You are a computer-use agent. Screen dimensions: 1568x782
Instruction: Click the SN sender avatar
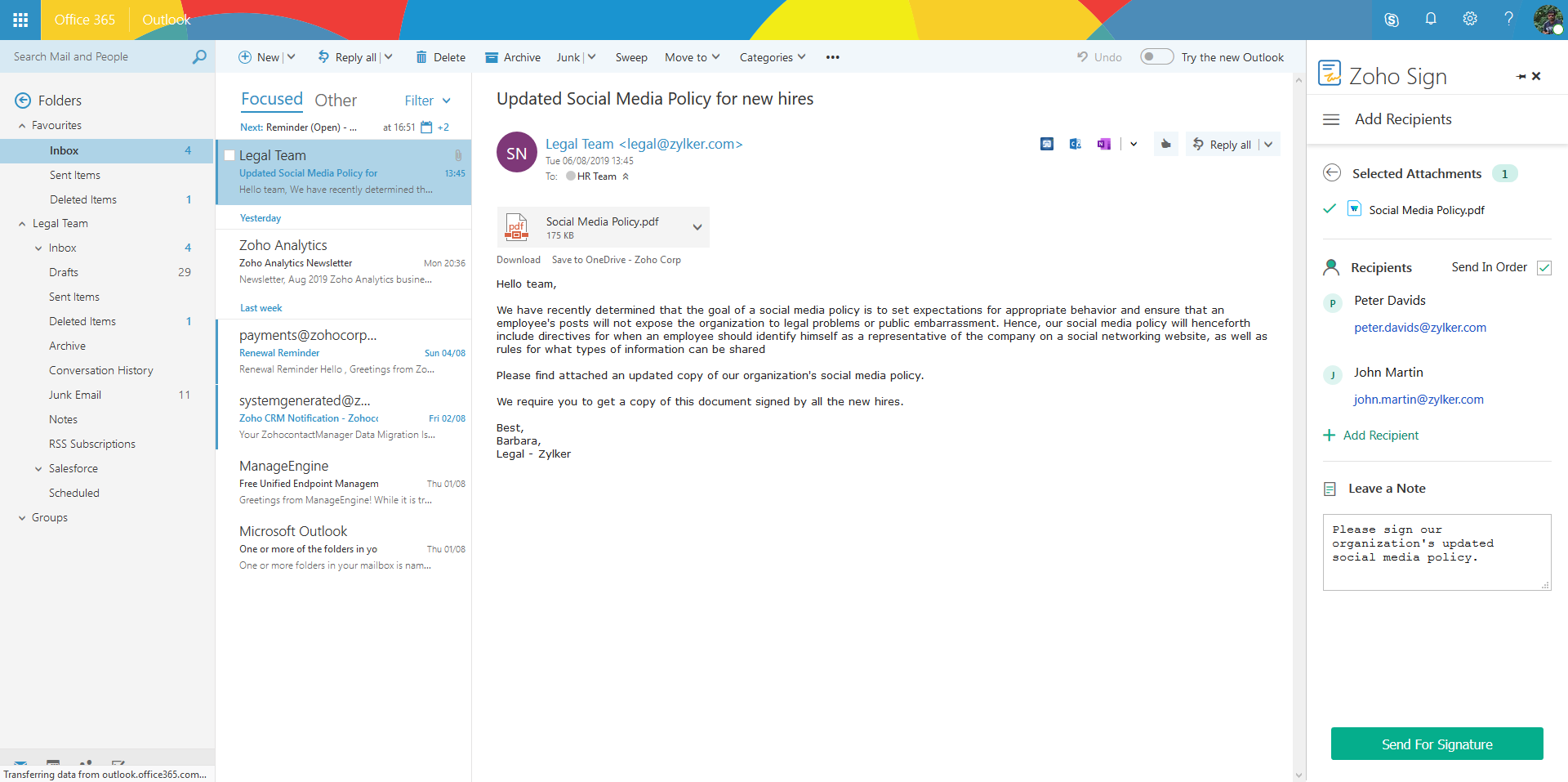pyautogui.click(x=517, y=153)
